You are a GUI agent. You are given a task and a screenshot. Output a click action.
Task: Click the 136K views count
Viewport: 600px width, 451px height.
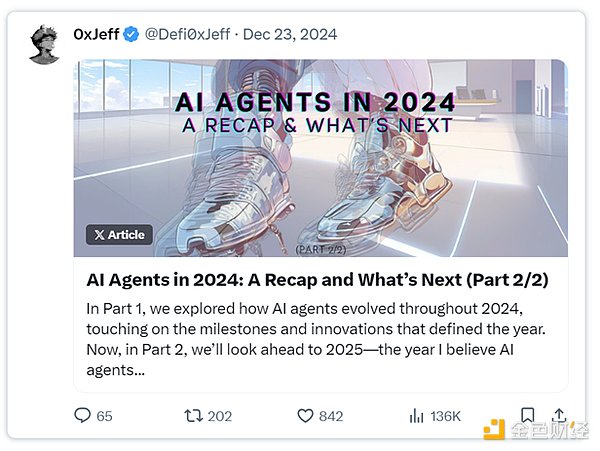pyautogui.click(x=444, y=416)
